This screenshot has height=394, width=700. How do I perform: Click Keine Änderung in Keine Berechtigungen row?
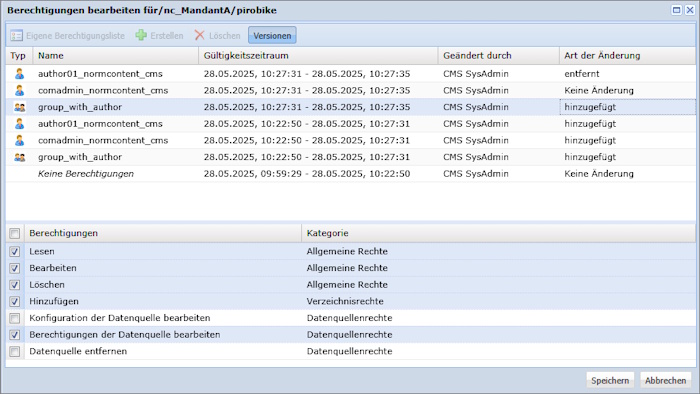click(599, 174)
